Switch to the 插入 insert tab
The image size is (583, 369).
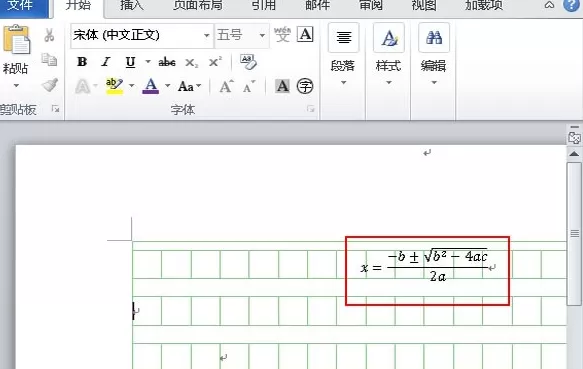point(132,6)
